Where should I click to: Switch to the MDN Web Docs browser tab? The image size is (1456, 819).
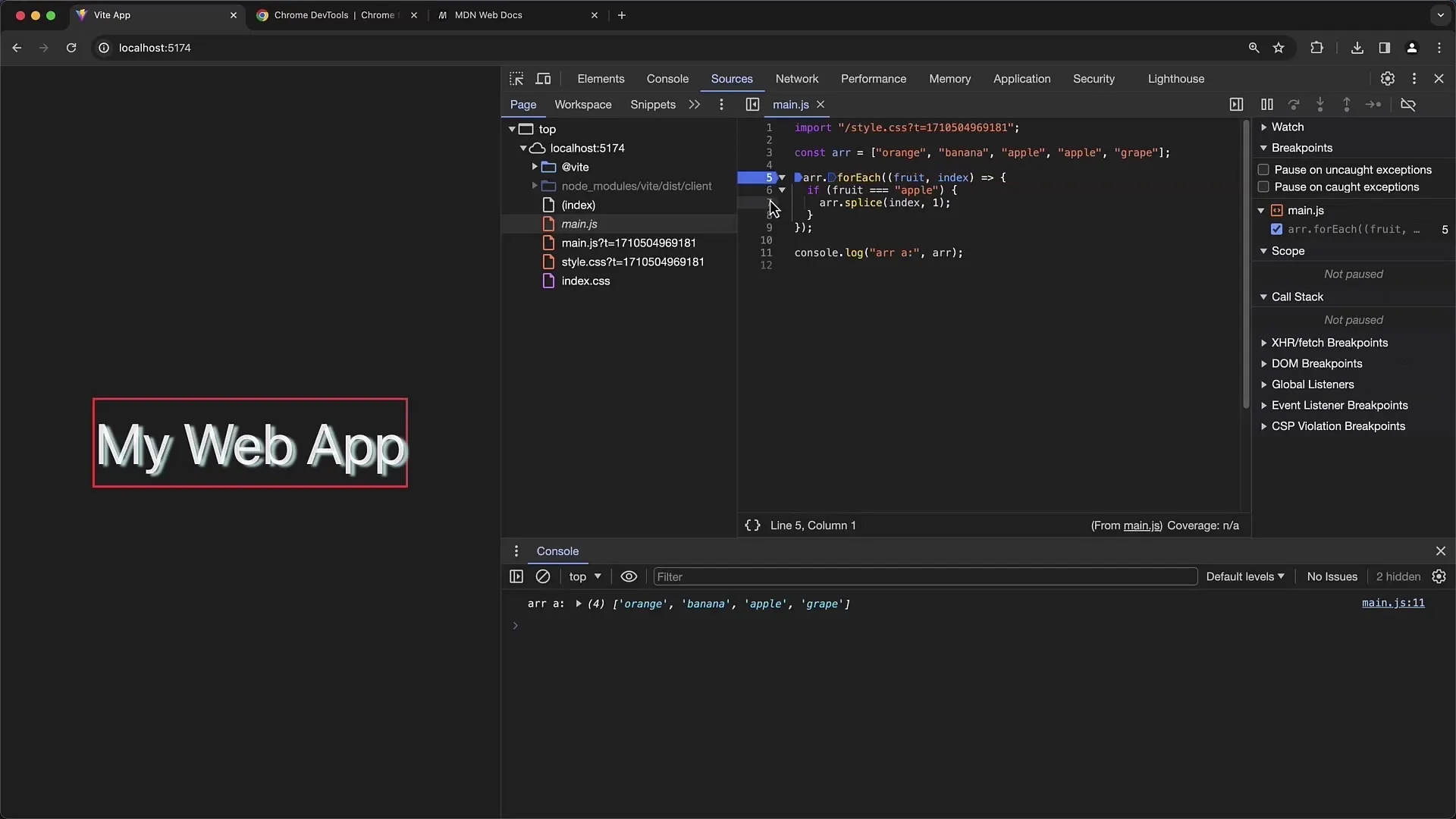pos(518,15)
